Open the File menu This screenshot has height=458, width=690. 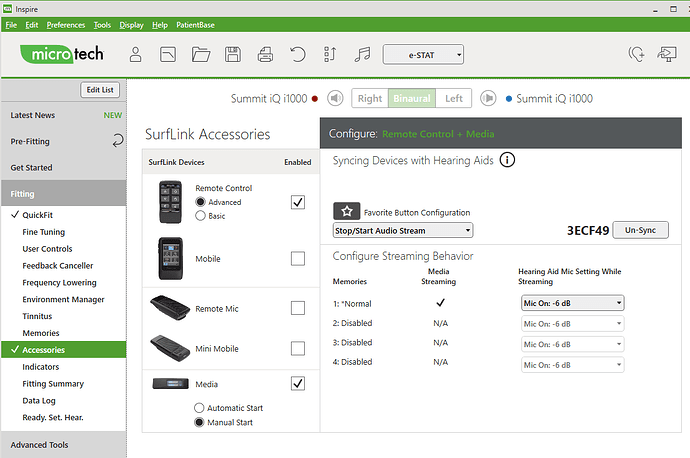(11, 25)
